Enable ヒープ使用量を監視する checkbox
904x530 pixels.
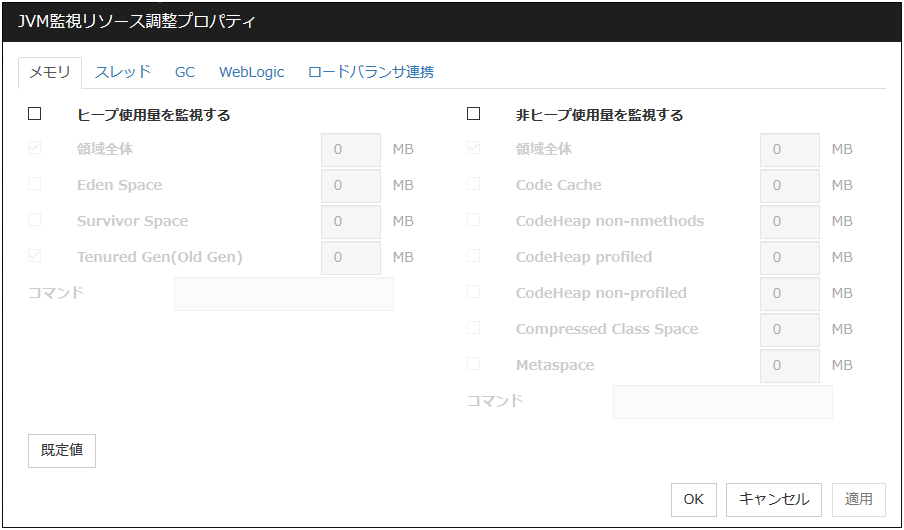click(x=35, y=114)
